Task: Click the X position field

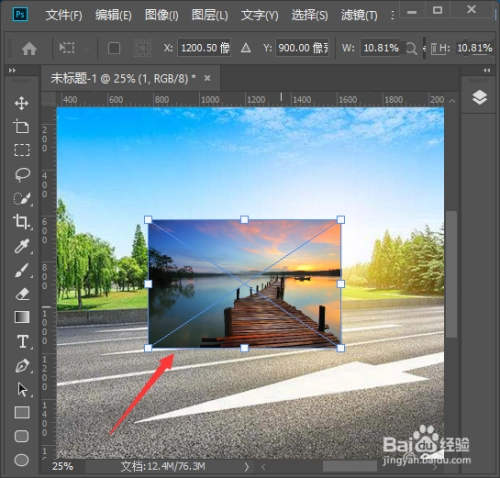Action: [x=204, y=48]
